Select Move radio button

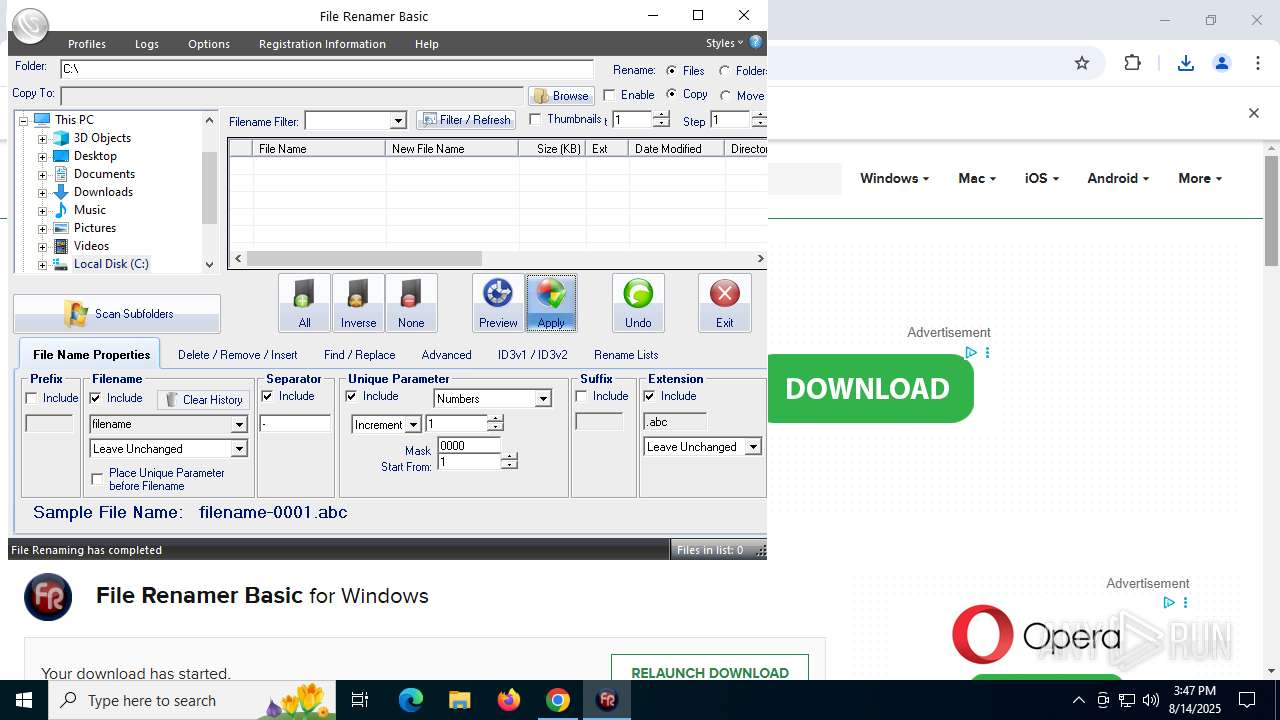[725, 95]
